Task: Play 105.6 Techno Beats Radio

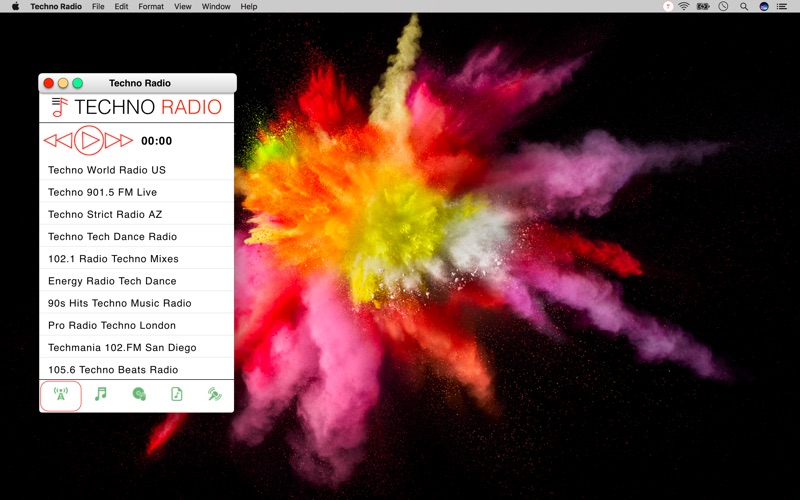Action: pos(137,369)
